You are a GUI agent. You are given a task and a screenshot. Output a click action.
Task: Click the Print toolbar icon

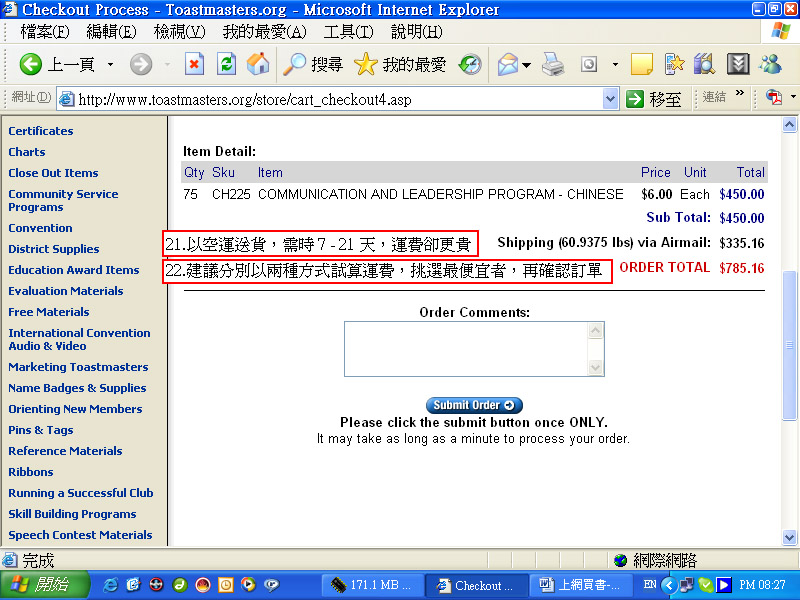click(553, 65)
